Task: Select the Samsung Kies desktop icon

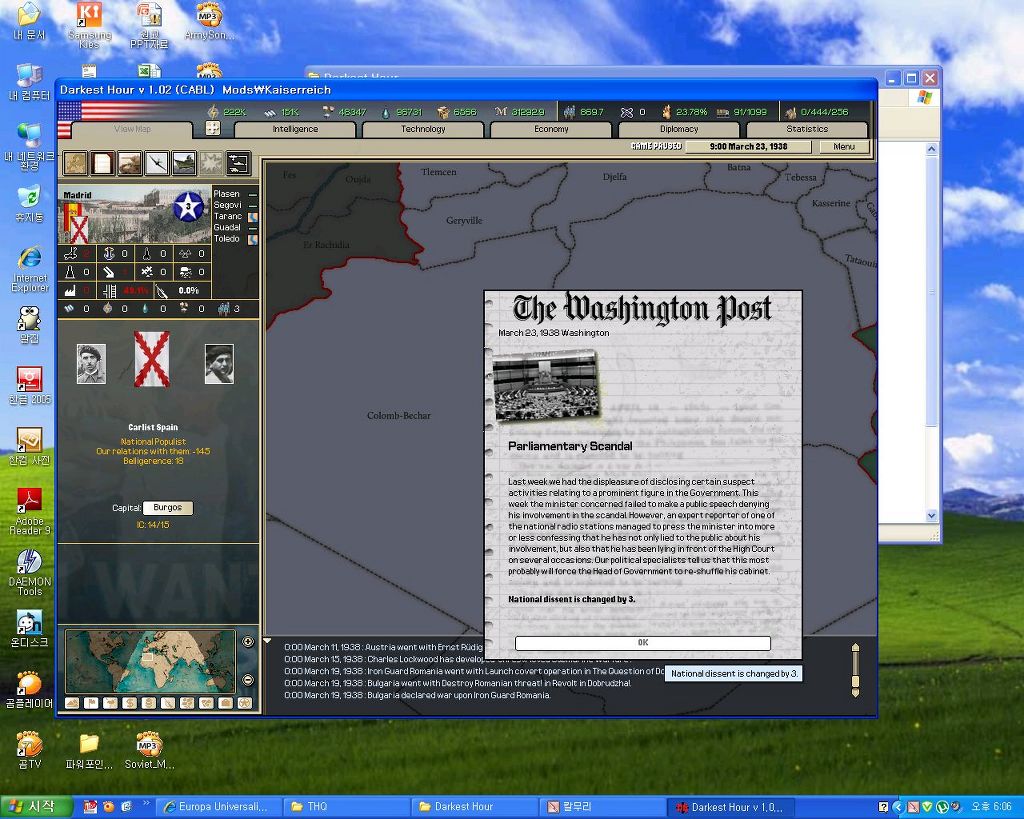Action: (x=89, y=25)
